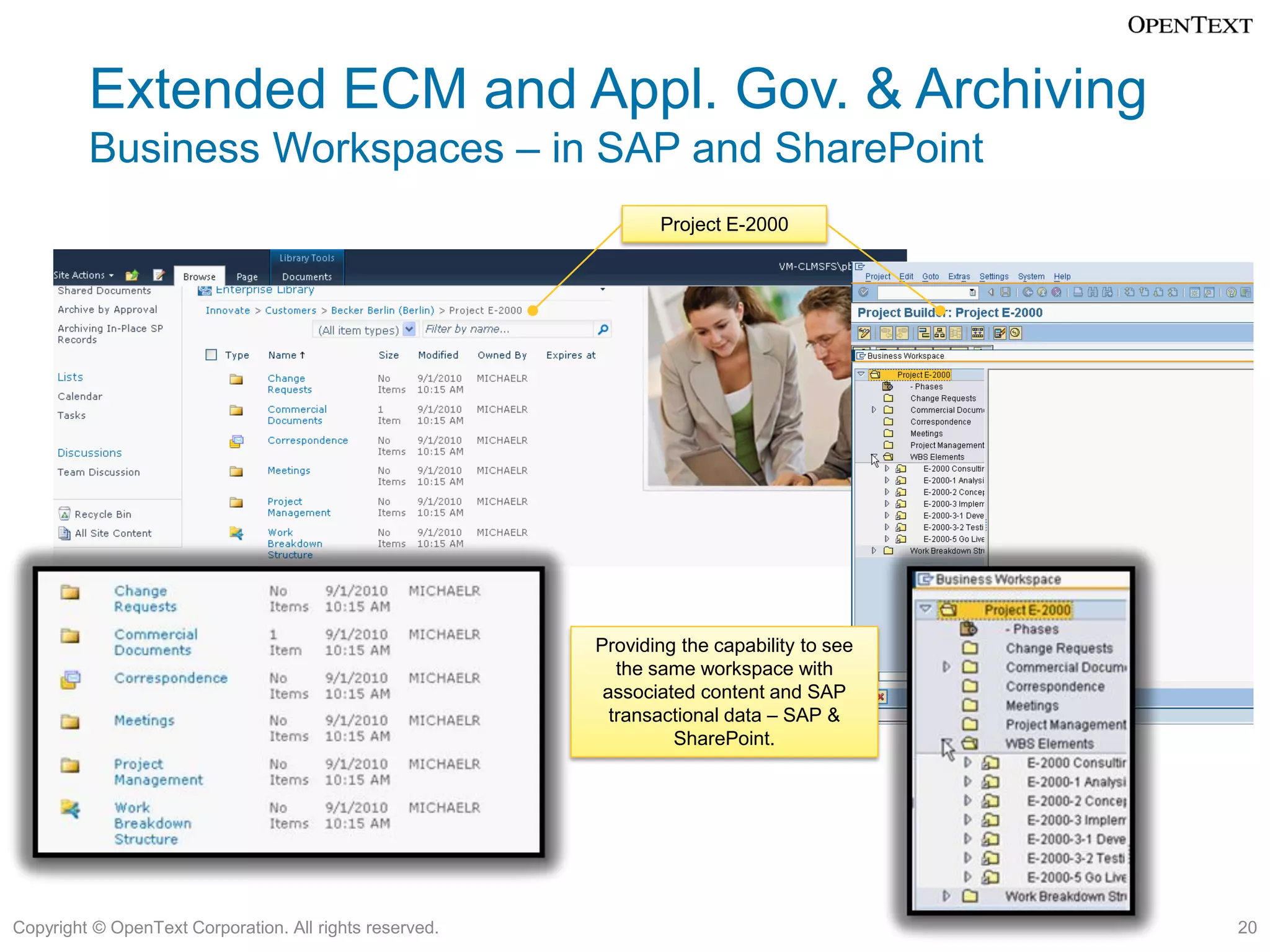This screenshot has width=1270, height=952.
Task: Click the red SAP Cancel icon
Action: pyautogui.click(x=1056, y=293)
